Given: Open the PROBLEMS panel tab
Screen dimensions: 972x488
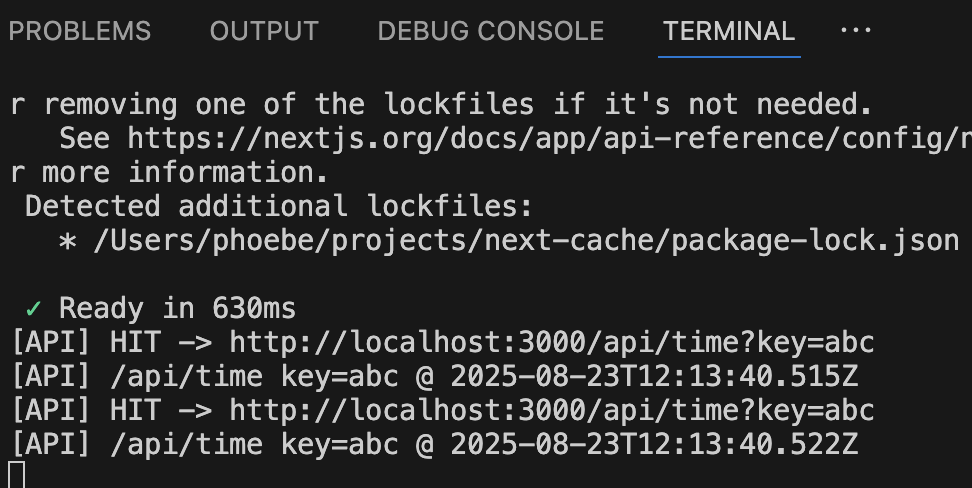Looking at the screenshot, I should point(79,31).
